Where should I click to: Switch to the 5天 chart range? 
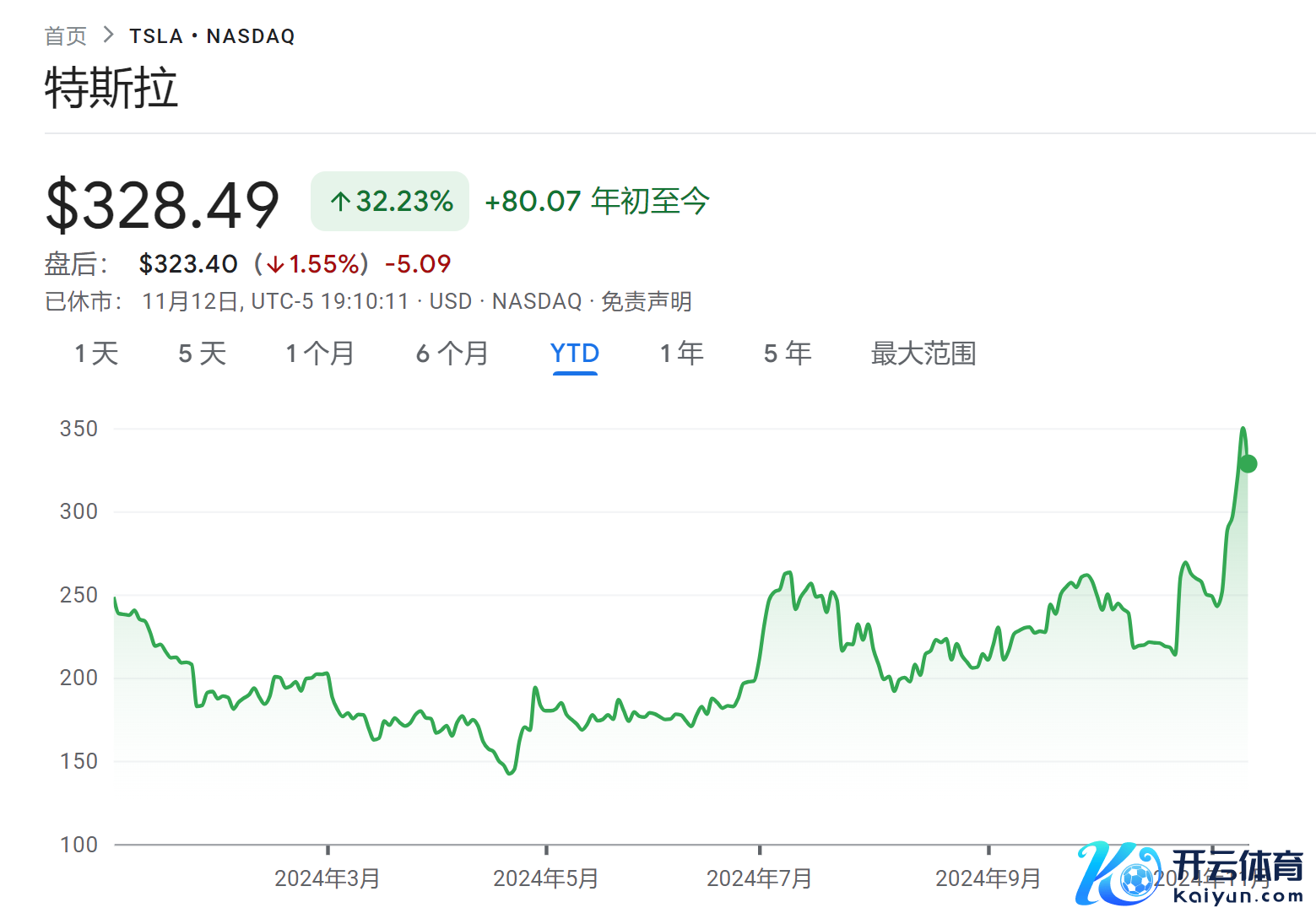[x=203, y=354]
